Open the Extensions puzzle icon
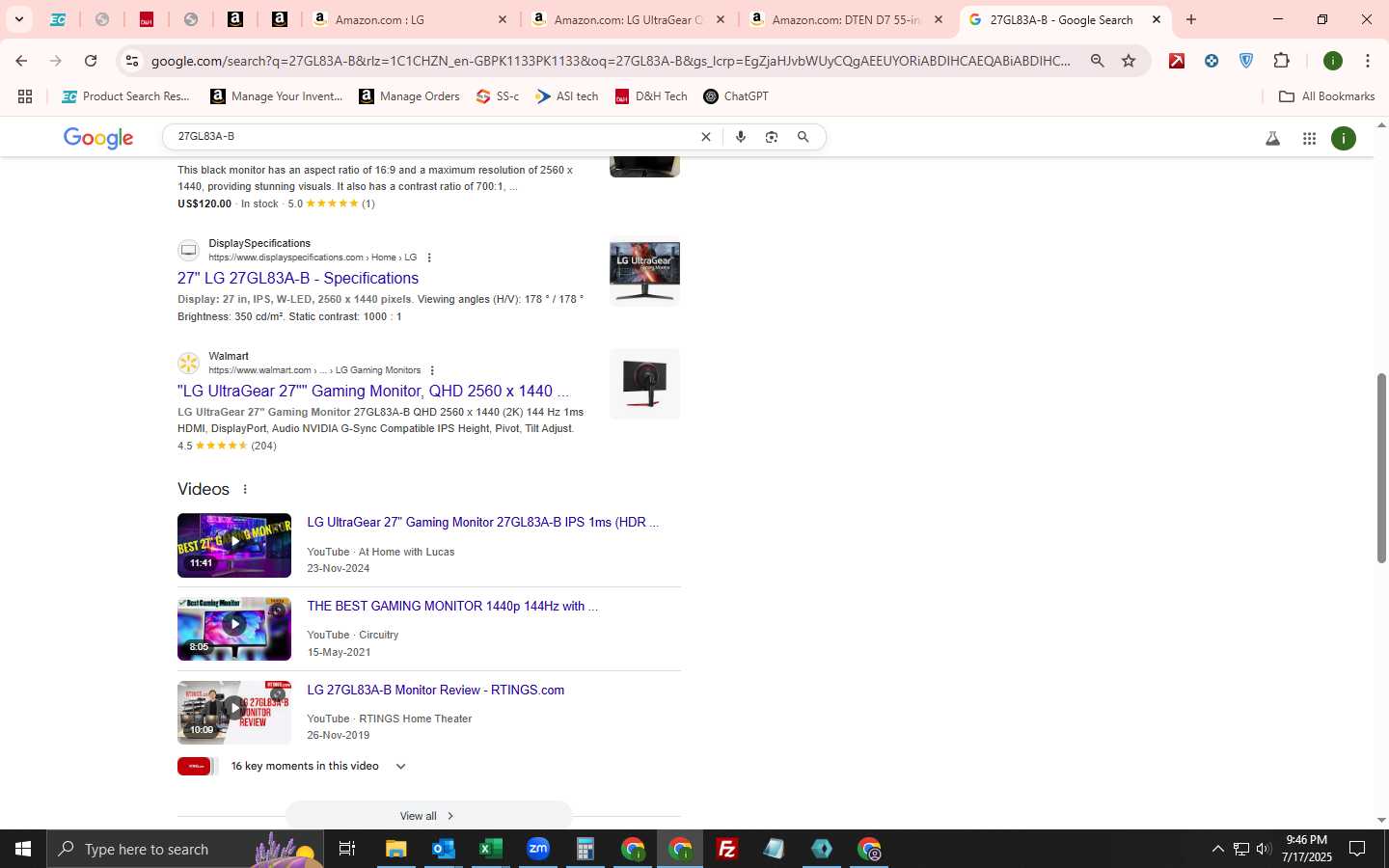The height and width of the screenshot is (868, 1389). tap(1281, 61)
